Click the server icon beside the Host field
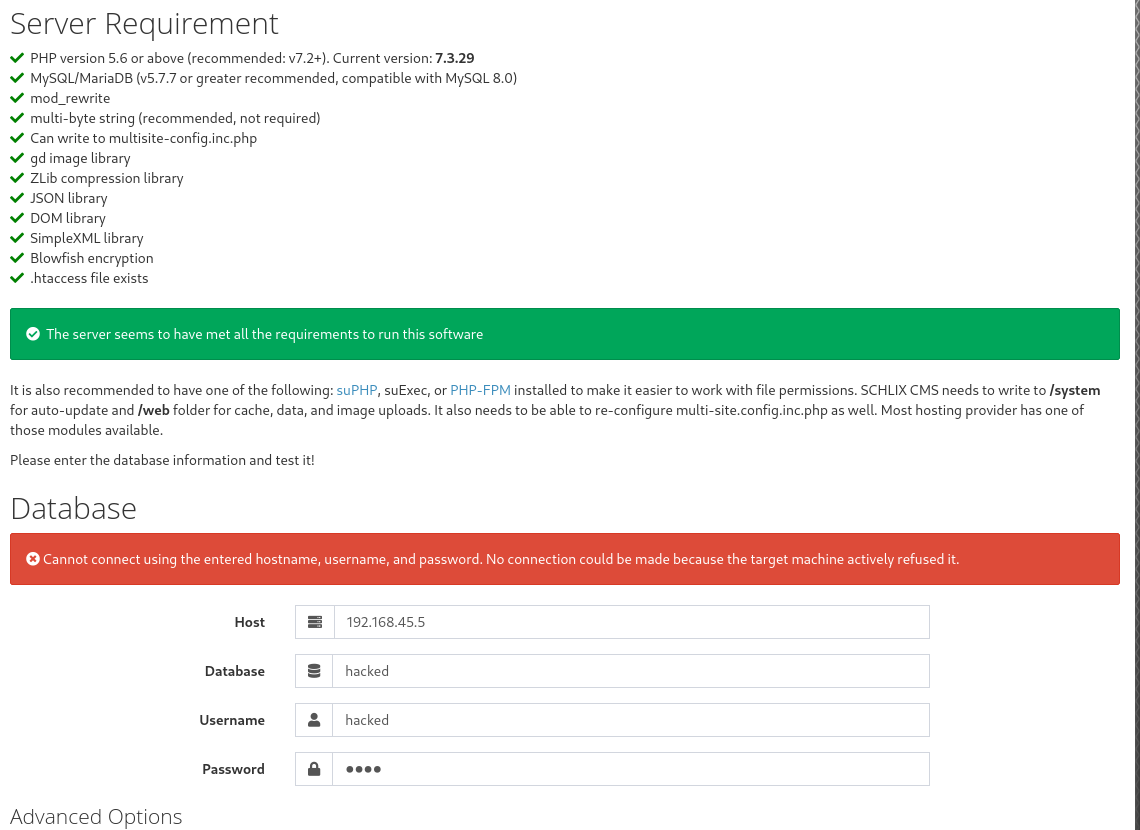 [x=314, y=622]
